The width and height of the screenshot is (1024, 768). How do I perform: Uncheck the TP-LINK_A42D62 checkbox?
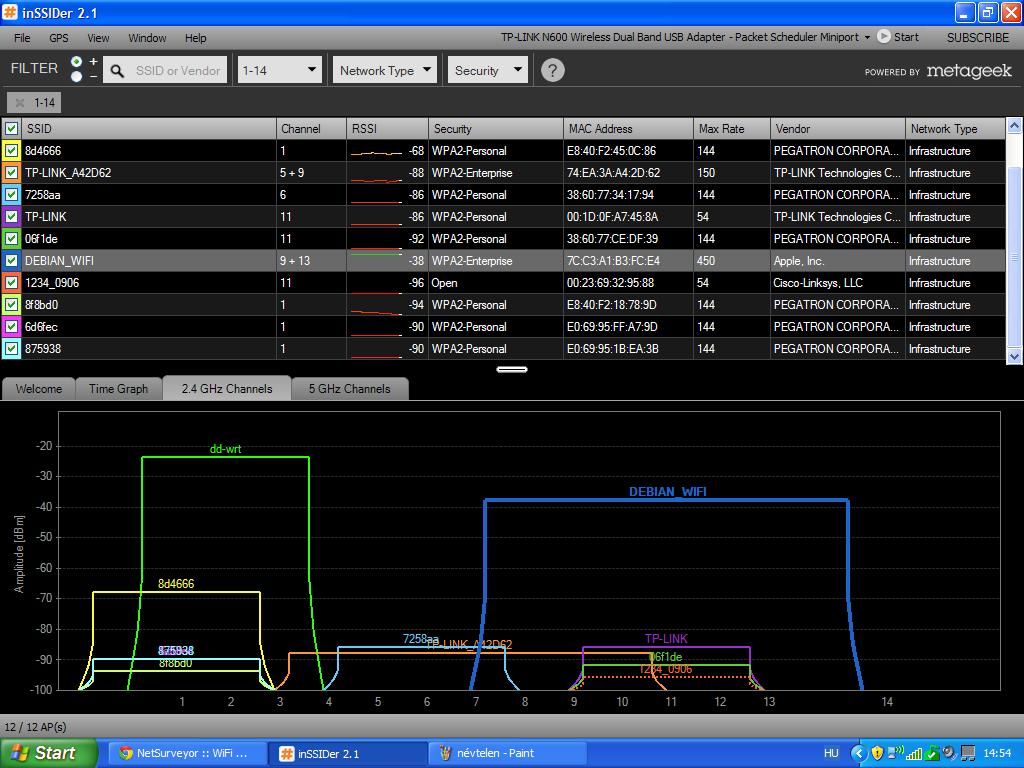[11, 172]
